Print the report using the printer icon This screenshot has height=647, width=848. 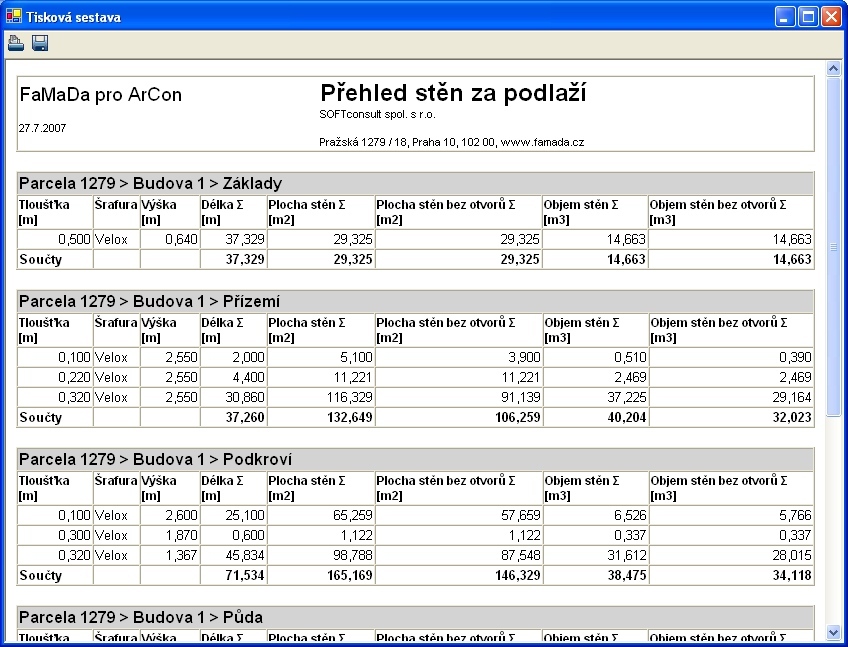(16, 43)
